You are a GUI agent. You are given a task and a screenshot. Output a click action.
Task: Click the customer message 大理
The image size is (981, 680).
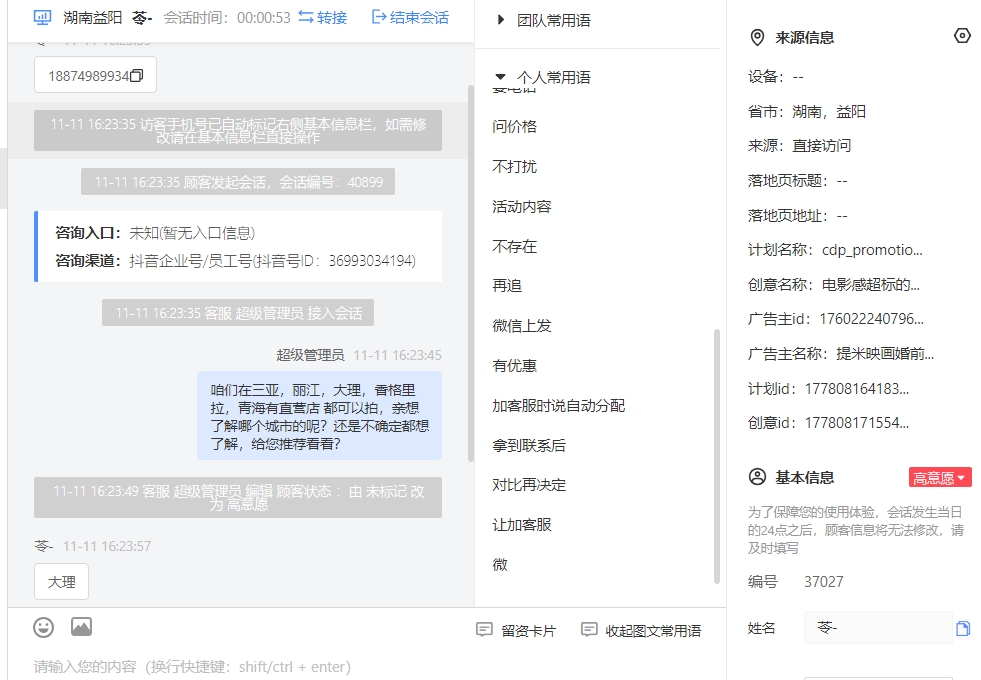[61, 582]
